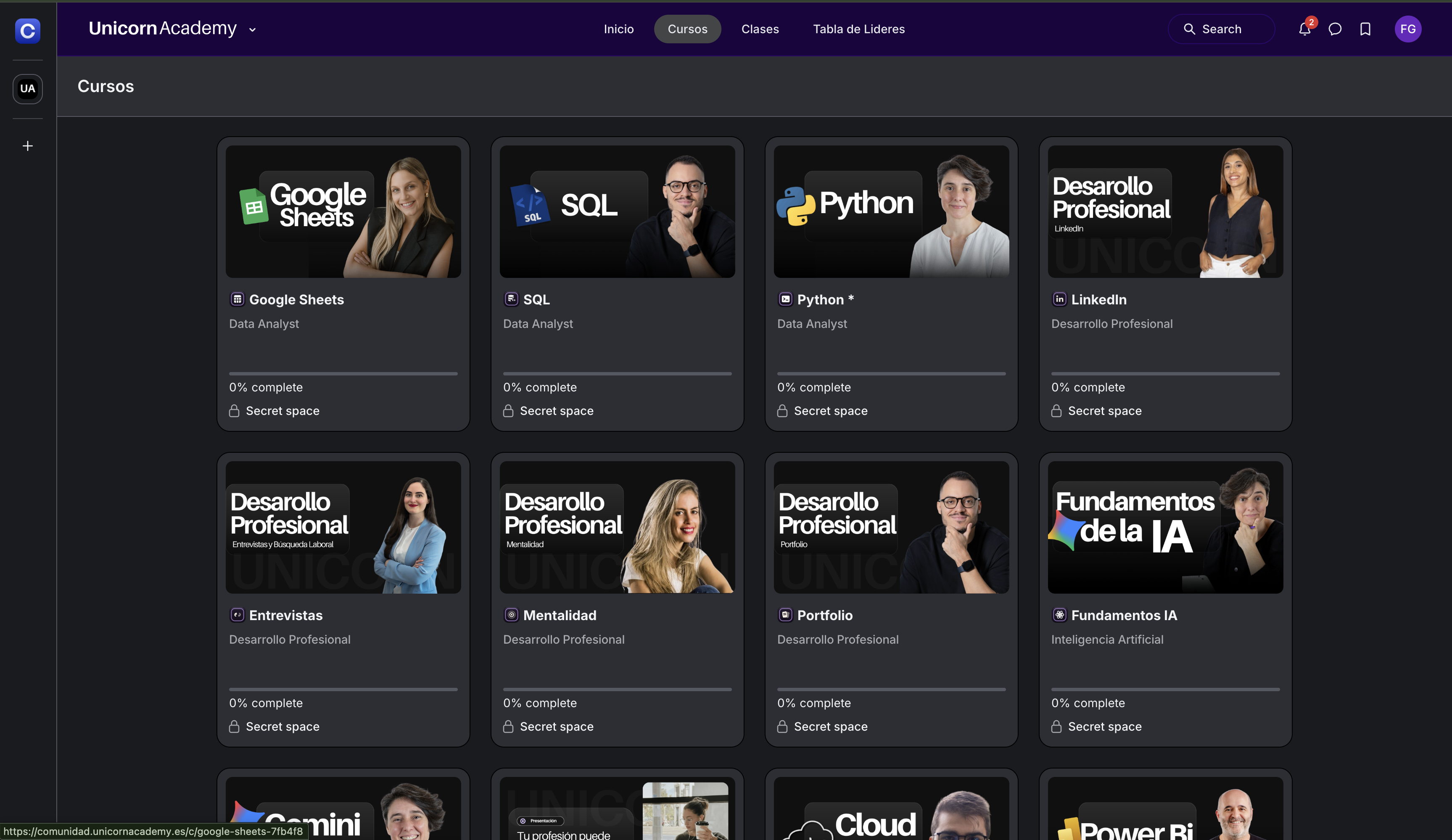
Task: Click the lock icon on LinkedIn card
Action: coord(1056,411)
